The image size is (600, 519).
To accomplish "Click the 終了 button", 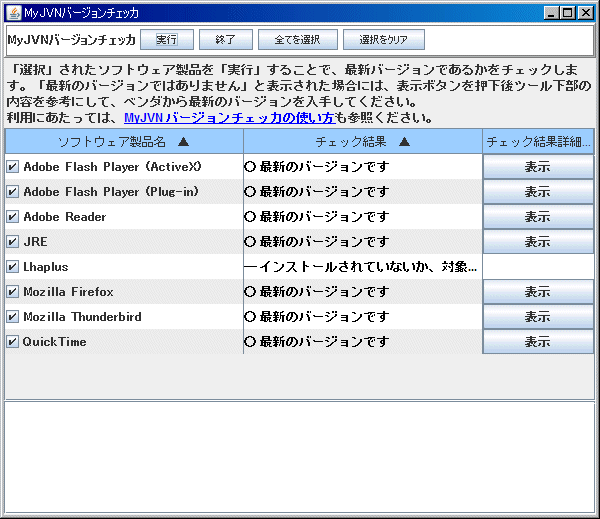I will (x=226, y=39).
